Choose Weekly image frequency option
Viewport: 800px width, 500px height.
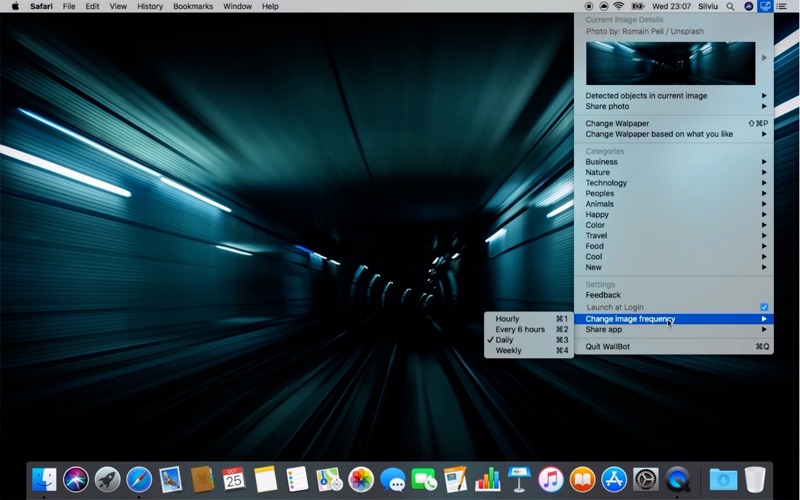[509, 351]
